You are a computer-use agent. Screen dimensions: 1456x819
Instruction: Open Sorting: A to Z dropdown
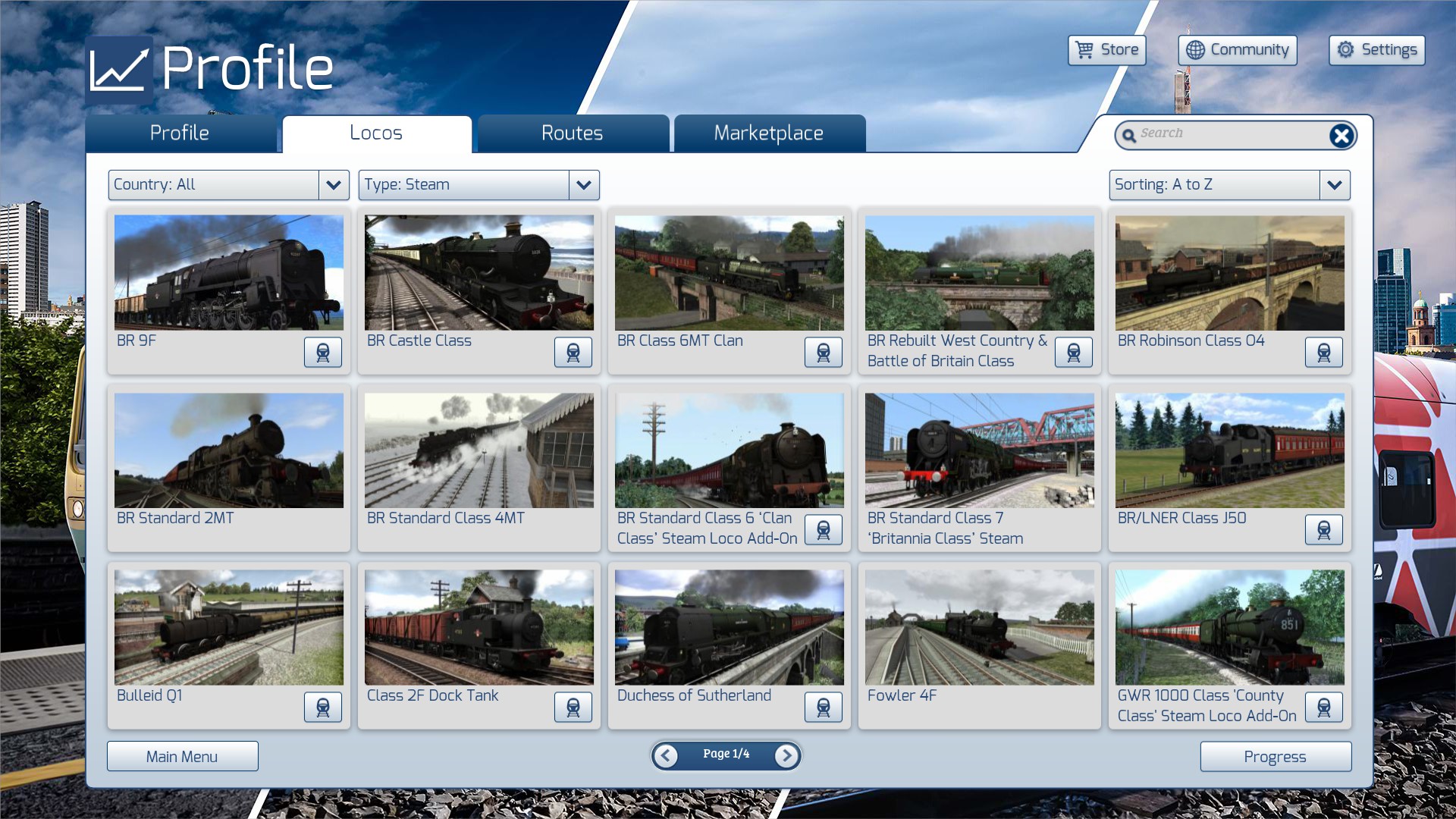click(1334, 185)
